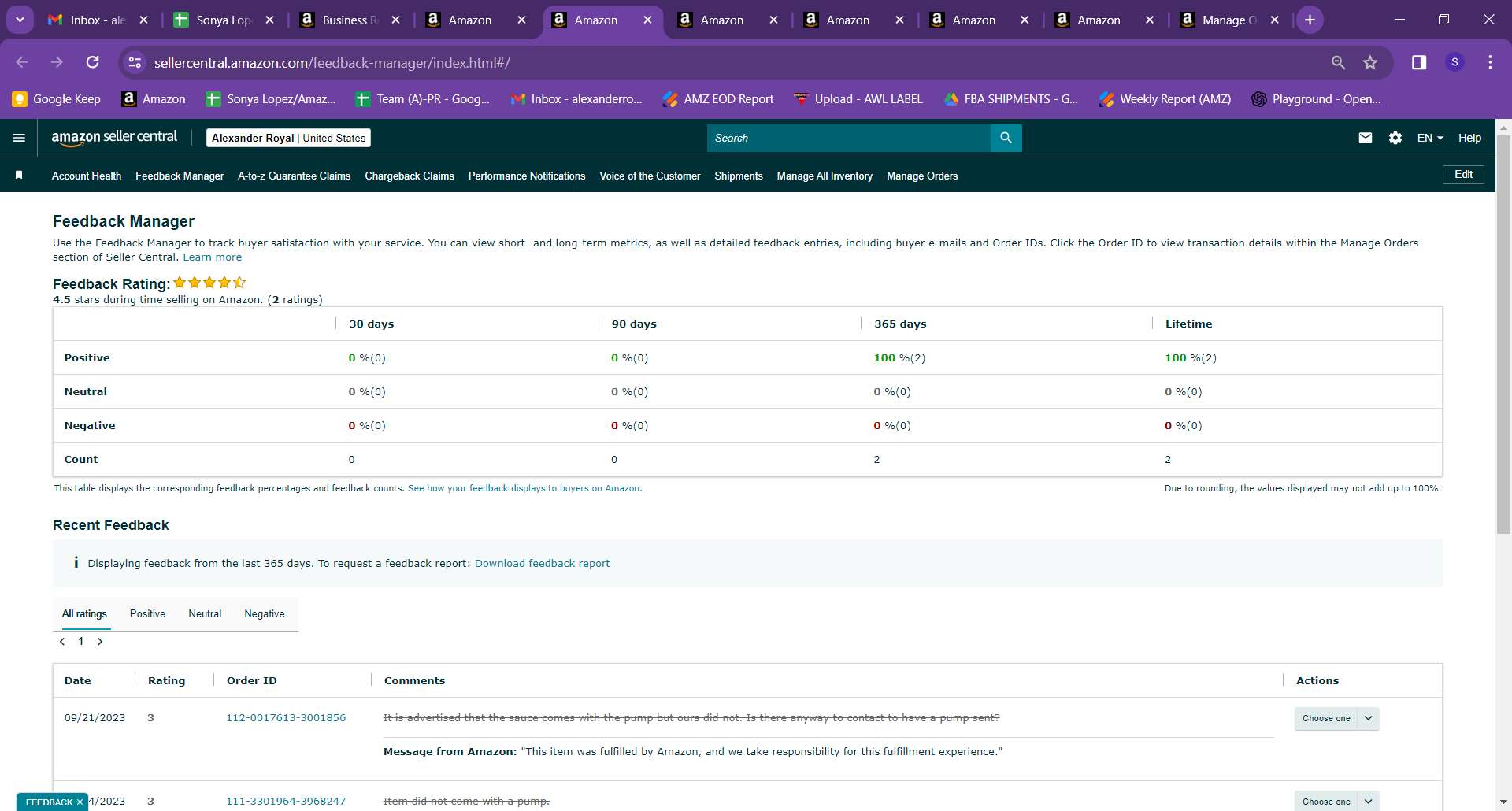1512x811 pixels.
Task: Click the Amazon Seller Central logo
Action: click(x=114, y=138)
